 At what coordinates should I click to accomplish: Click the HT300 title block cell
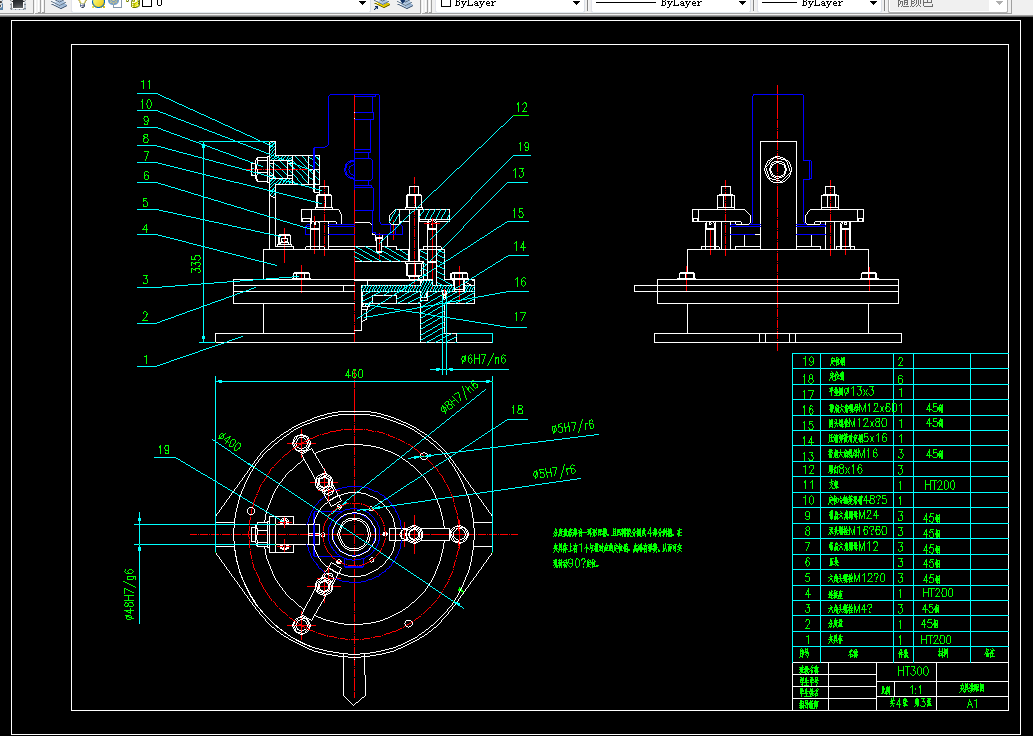click(x=912, y=671)
